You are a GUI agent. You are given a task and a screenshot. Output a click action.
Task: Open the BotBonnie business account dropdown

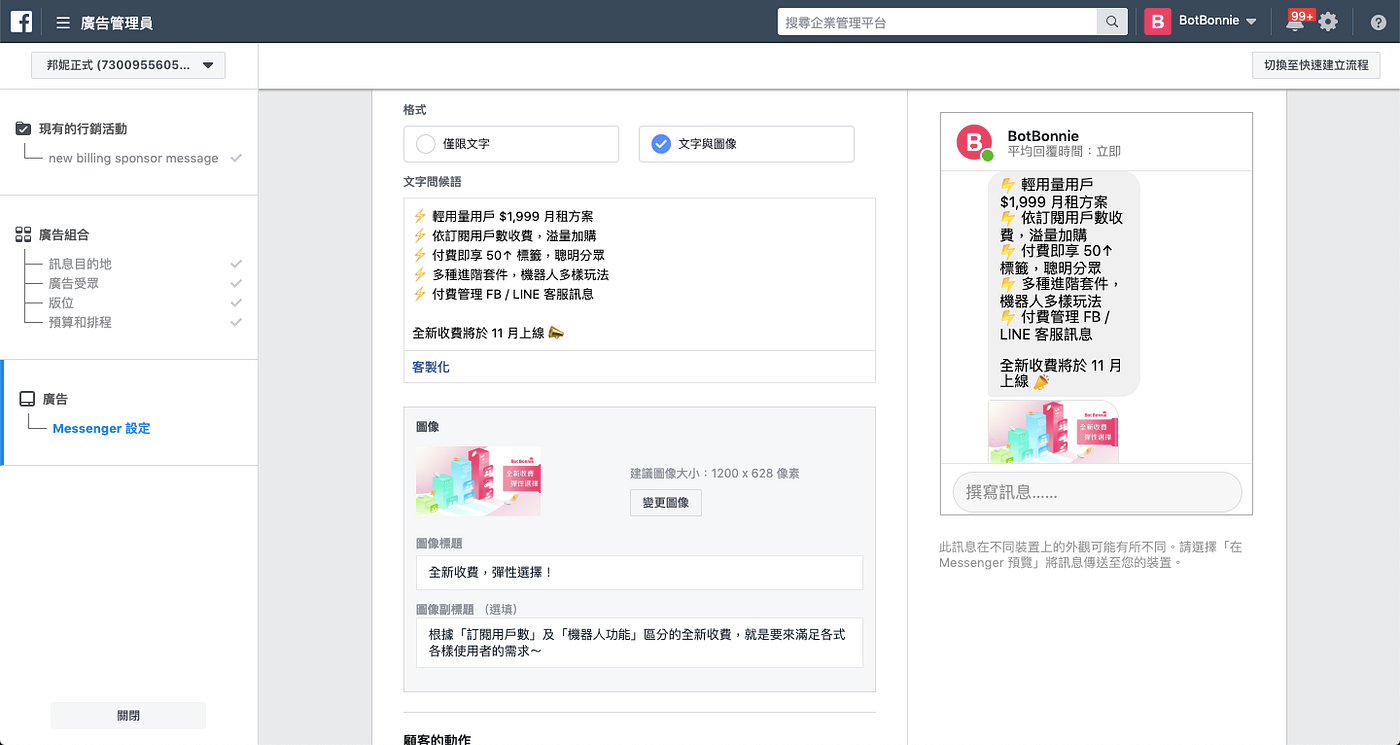pos(1217,21)
